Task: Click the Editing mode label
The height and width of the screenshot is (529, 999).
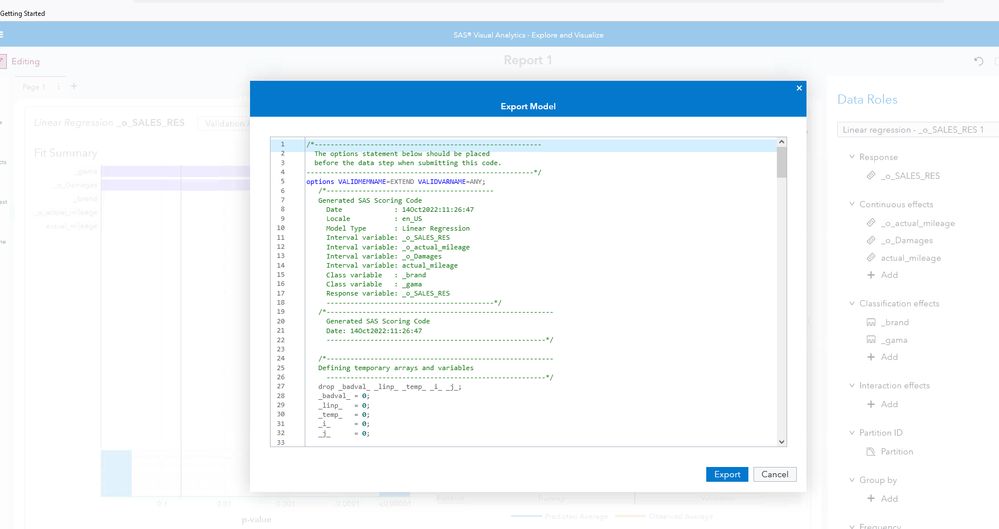Action: [x=25, y=61]
